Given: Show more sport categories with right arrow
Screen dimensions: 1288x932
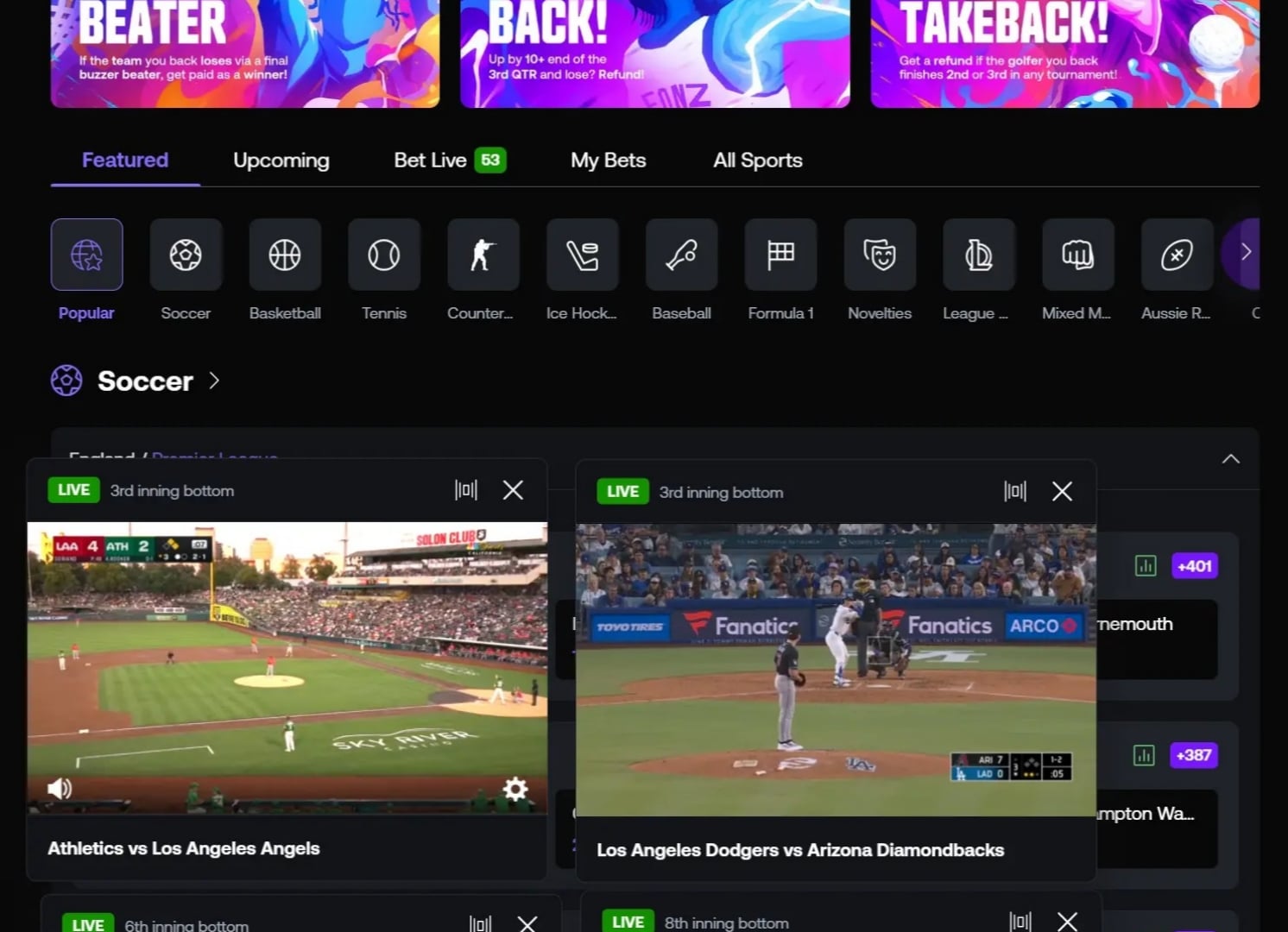Looking at the screenshot, I should pyautogui.click(x=1245, y=252).
